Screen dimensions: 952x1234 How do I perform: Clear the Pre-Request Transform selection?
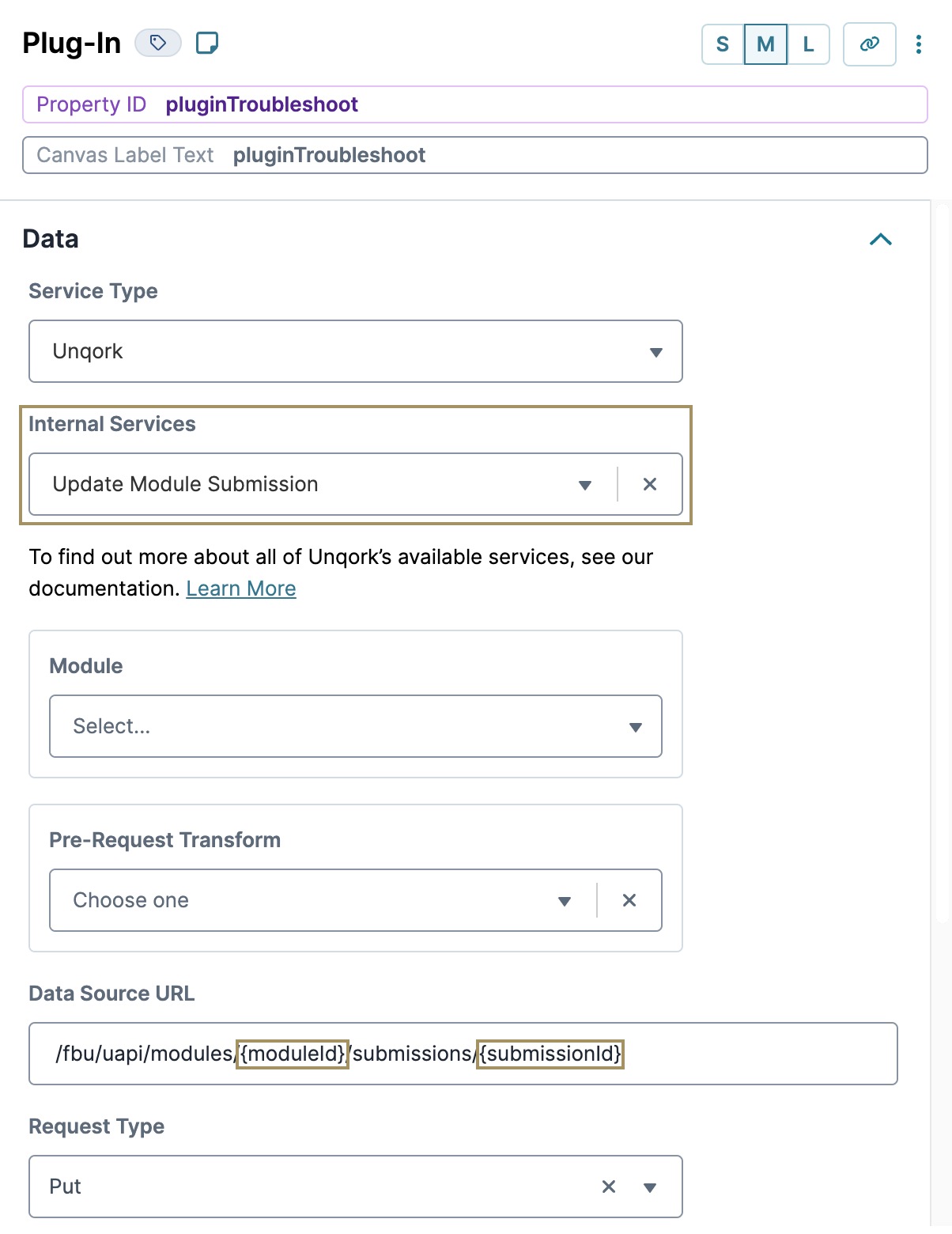629,900
